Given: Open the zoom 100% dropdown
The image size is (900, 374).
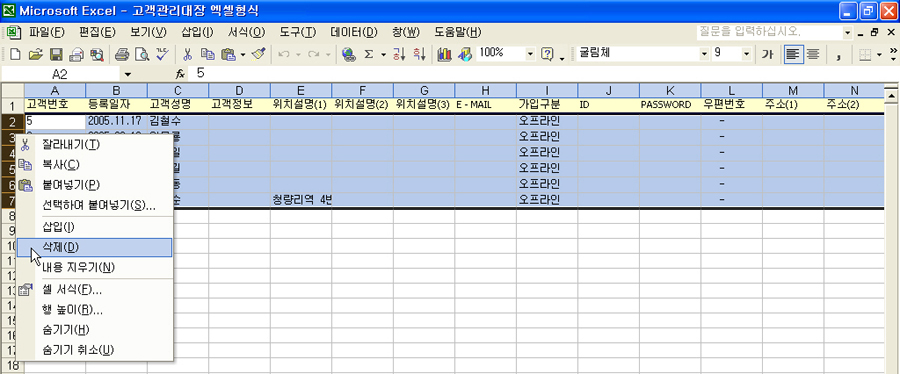Looking at the screenshot, I should coord(530,54).
